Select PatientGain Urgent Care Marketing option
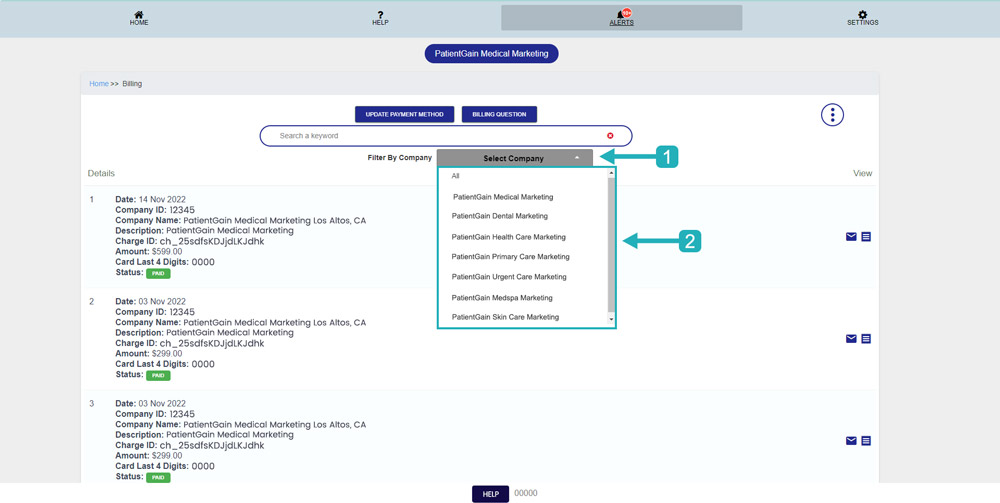The image size is (1000, 503). pos(509,277)
